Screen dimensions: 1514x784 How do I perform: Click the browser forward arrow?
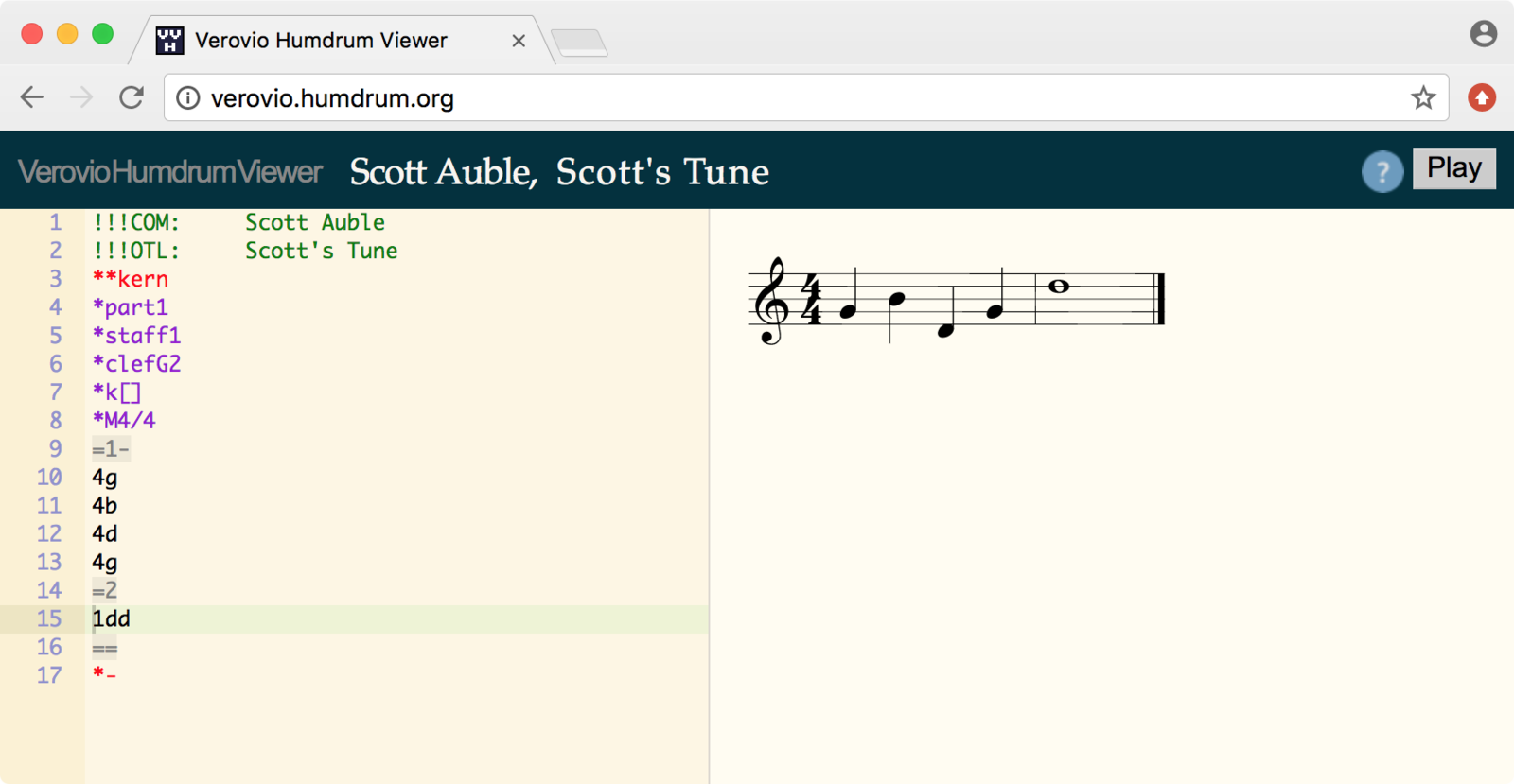[81, 97]
